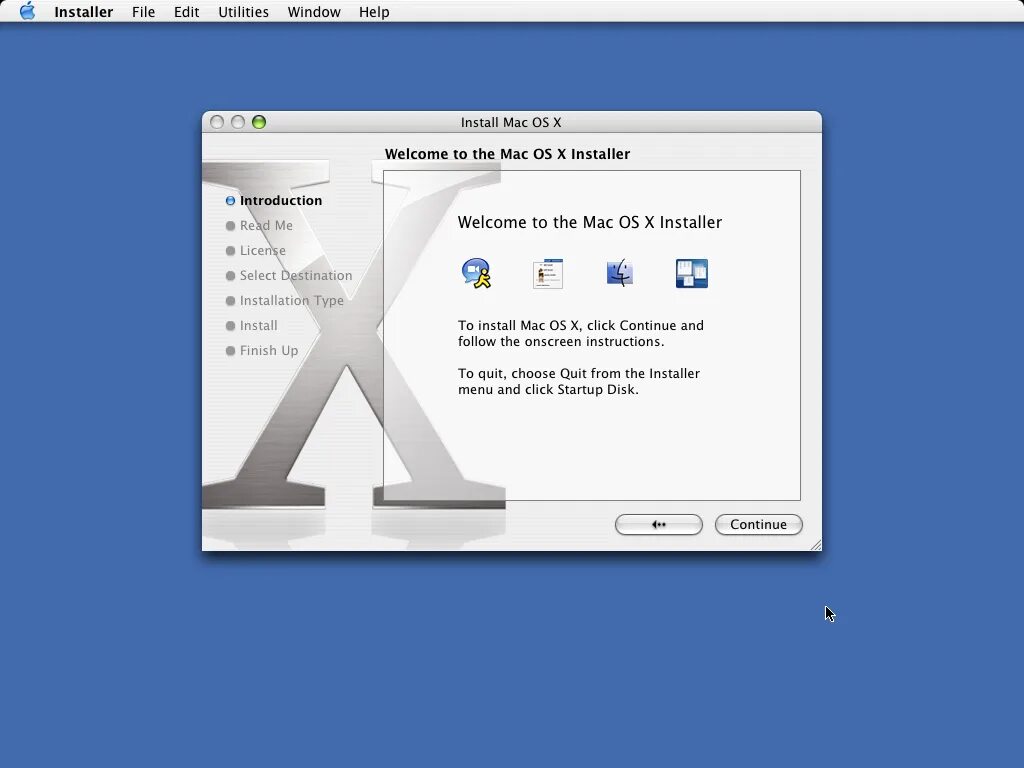Click the gray Finish Up bullet
The image size is (1024, 768).
tap(231, 351)
